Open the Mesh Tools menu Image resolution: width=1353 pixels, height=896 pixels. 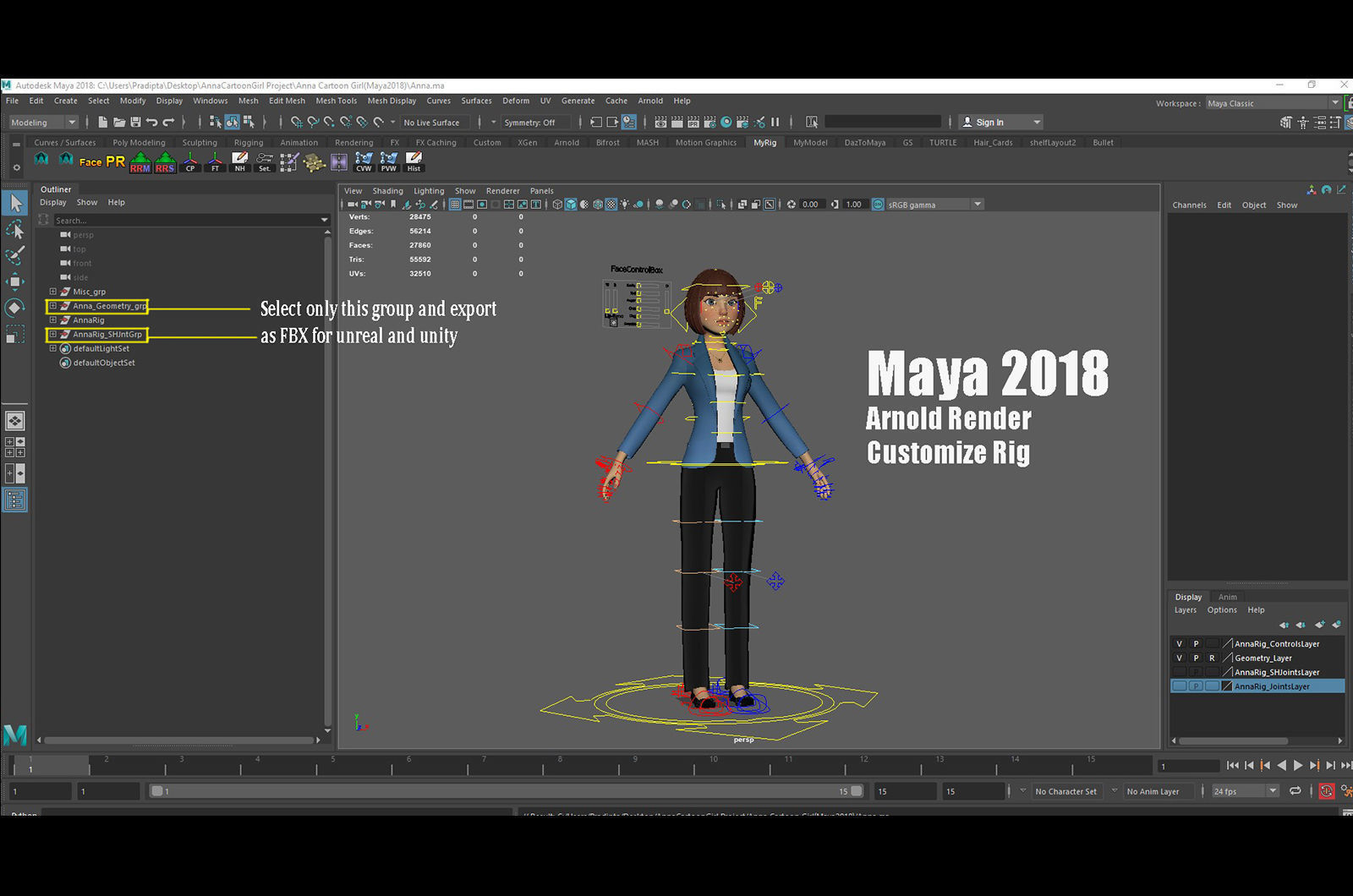tap(337, 101)
